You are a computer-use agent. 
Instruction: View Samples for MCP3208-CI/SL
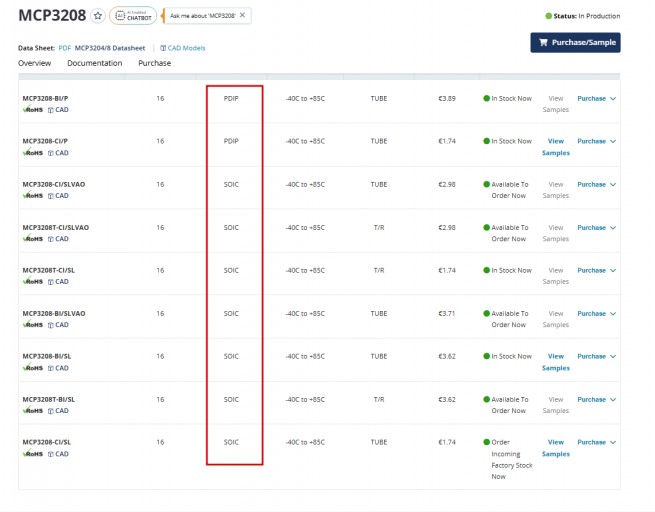[556, 448]
